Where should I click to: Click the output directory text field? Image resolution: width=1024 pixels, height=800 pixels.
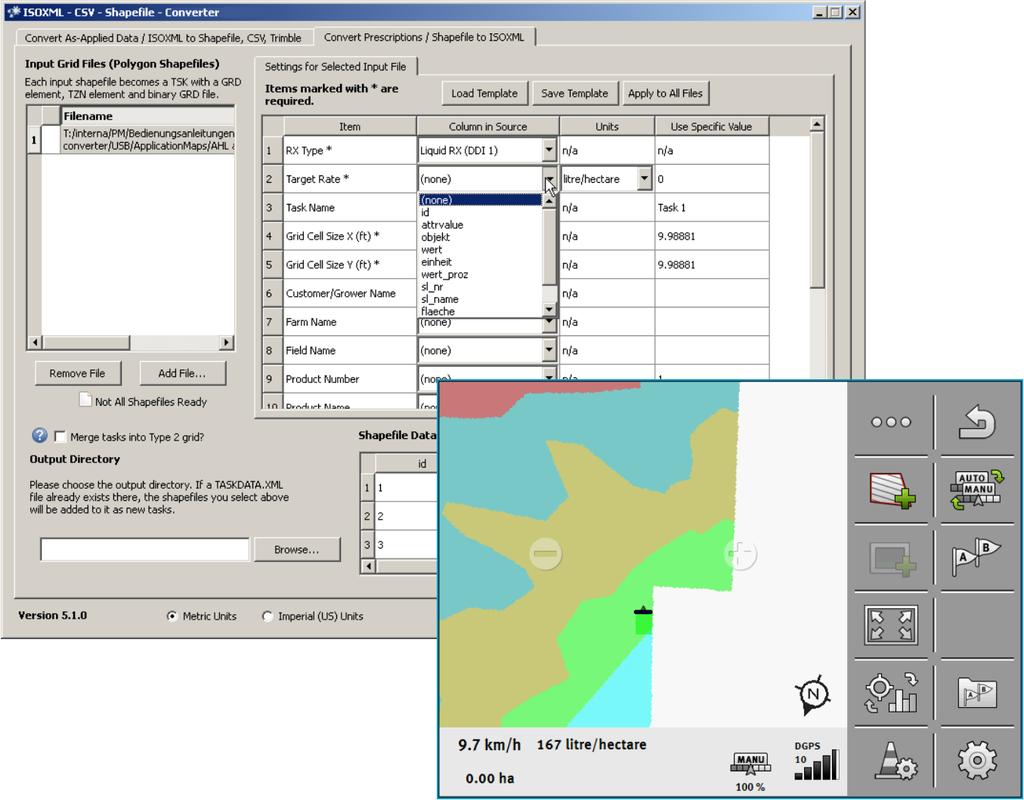point(144,550)
